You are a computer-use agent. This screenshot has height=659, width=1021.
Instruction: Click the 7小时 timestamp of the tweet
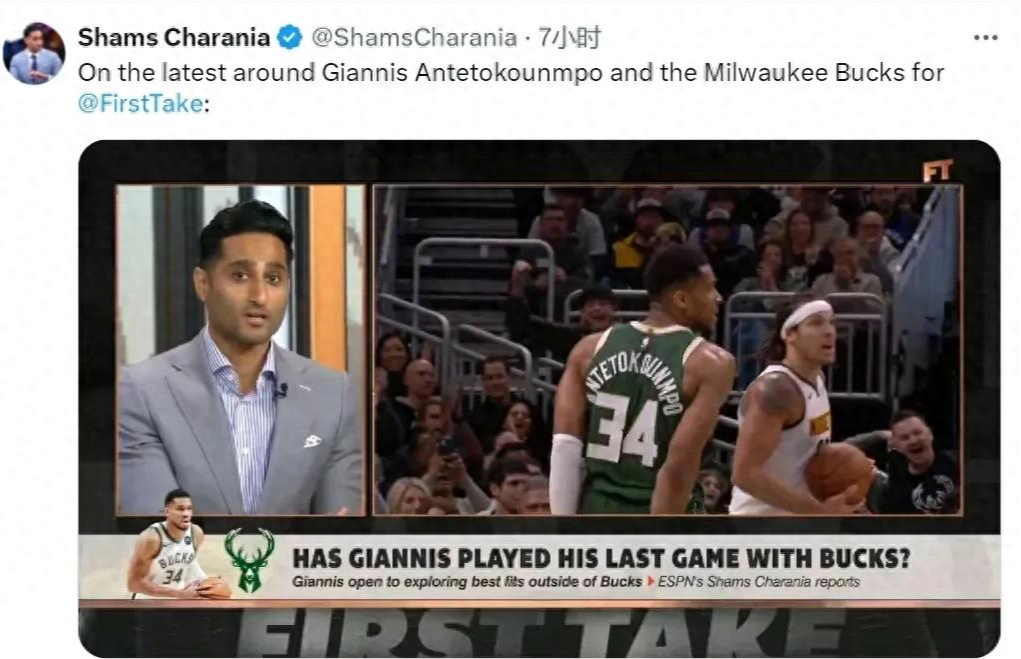[568, 38]
